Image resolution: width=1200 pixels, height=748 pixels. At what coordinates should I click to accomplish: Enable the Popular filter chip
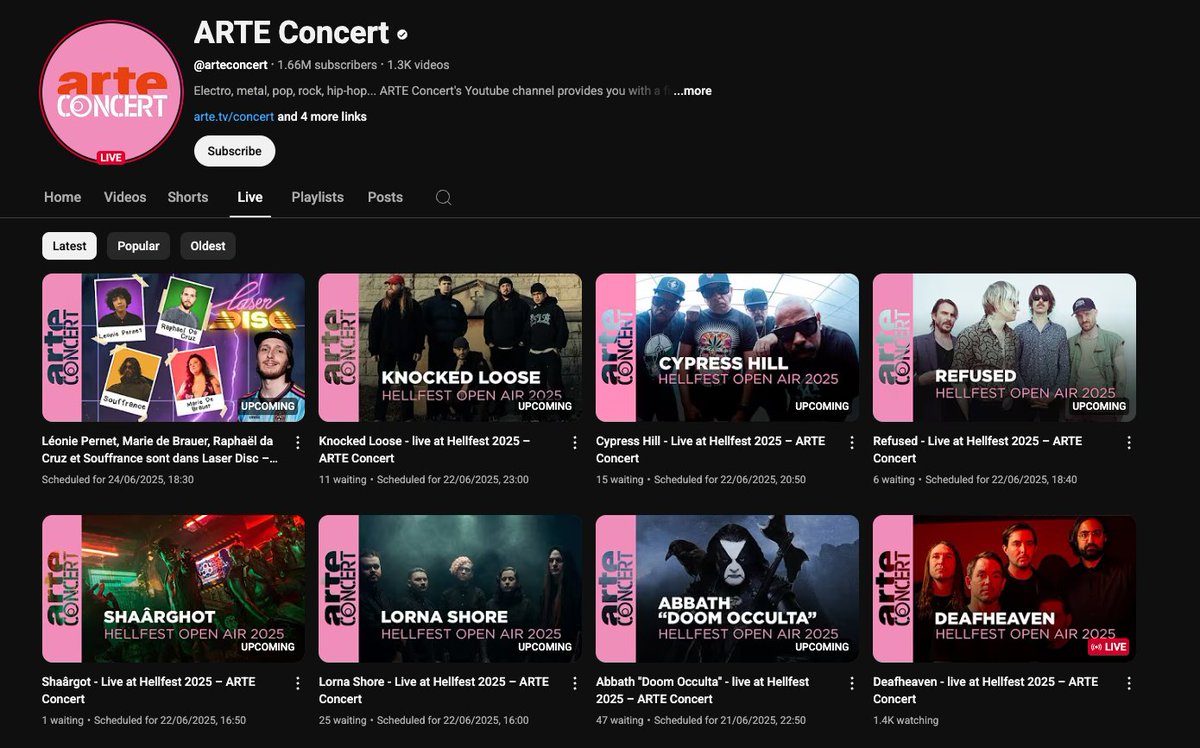138,245
